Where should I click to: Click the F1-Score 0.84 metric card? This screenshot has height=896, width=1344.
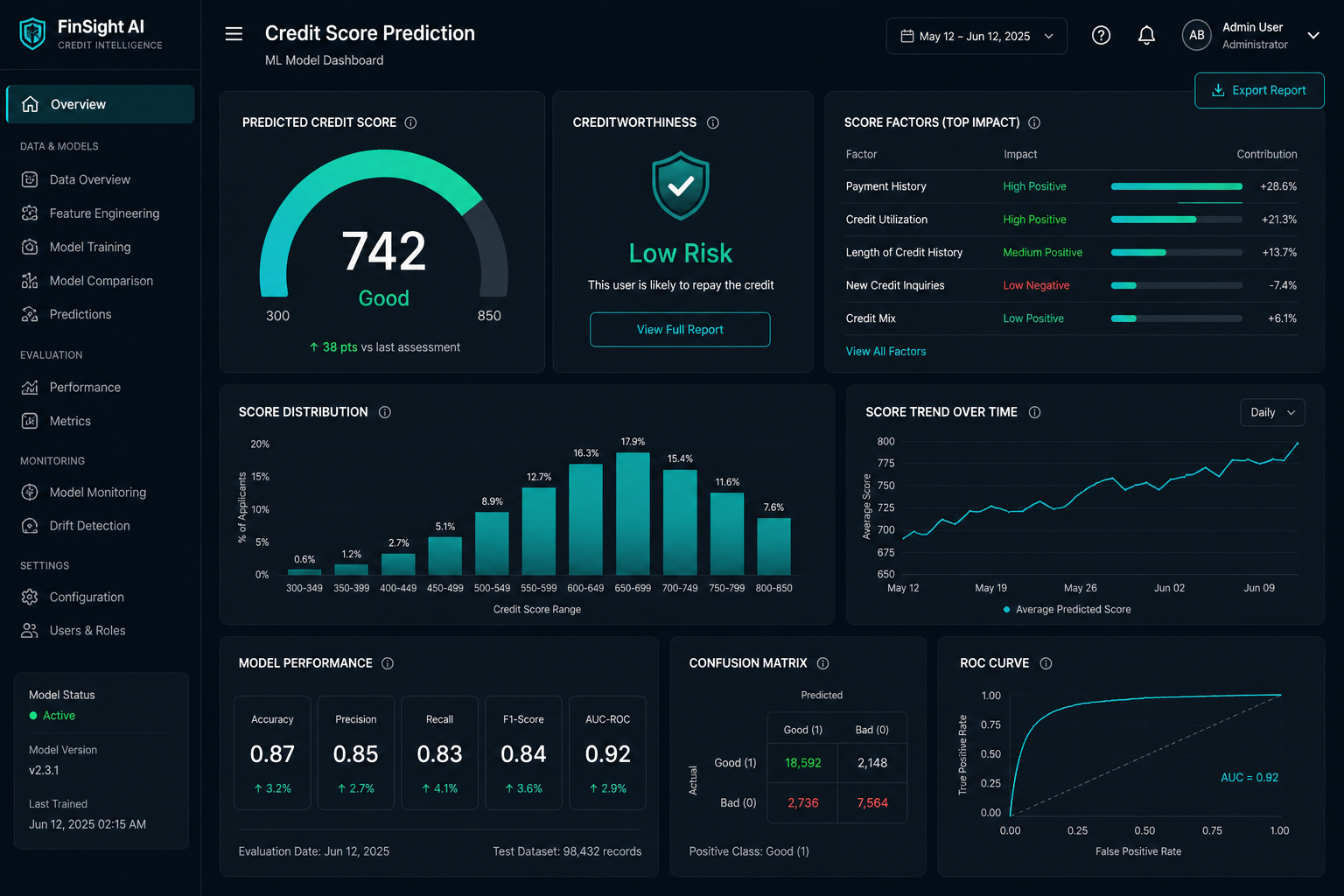pos(523,752)
